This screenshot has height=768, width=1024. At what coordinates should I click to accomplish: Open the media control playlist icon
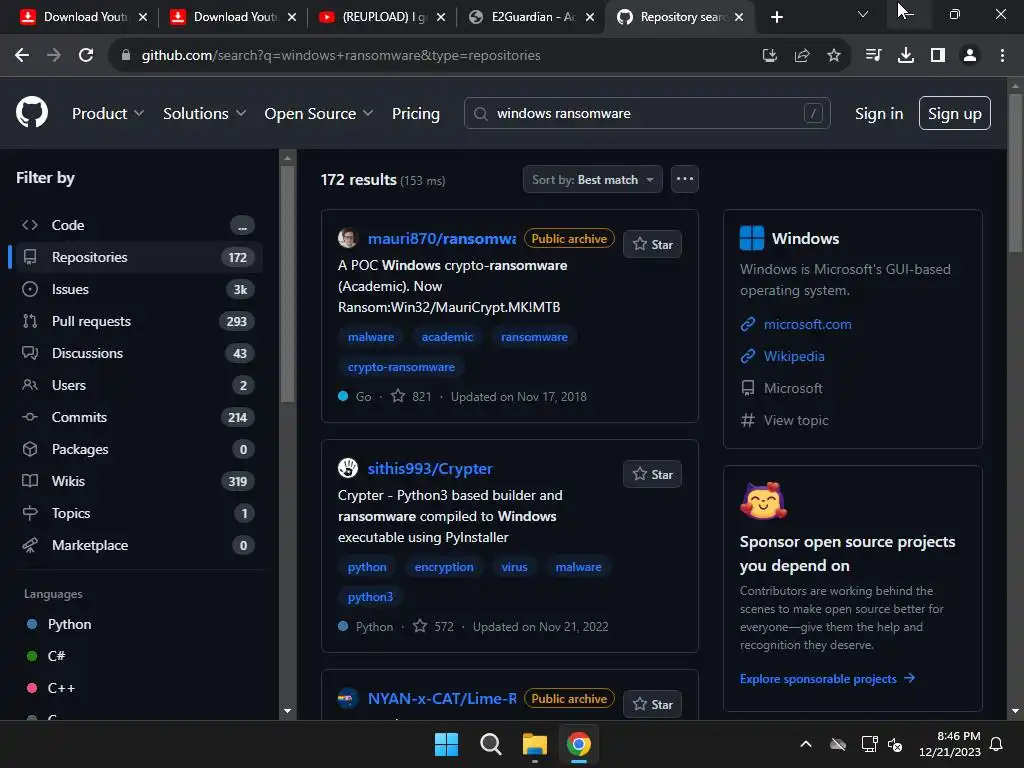[873, 56]
